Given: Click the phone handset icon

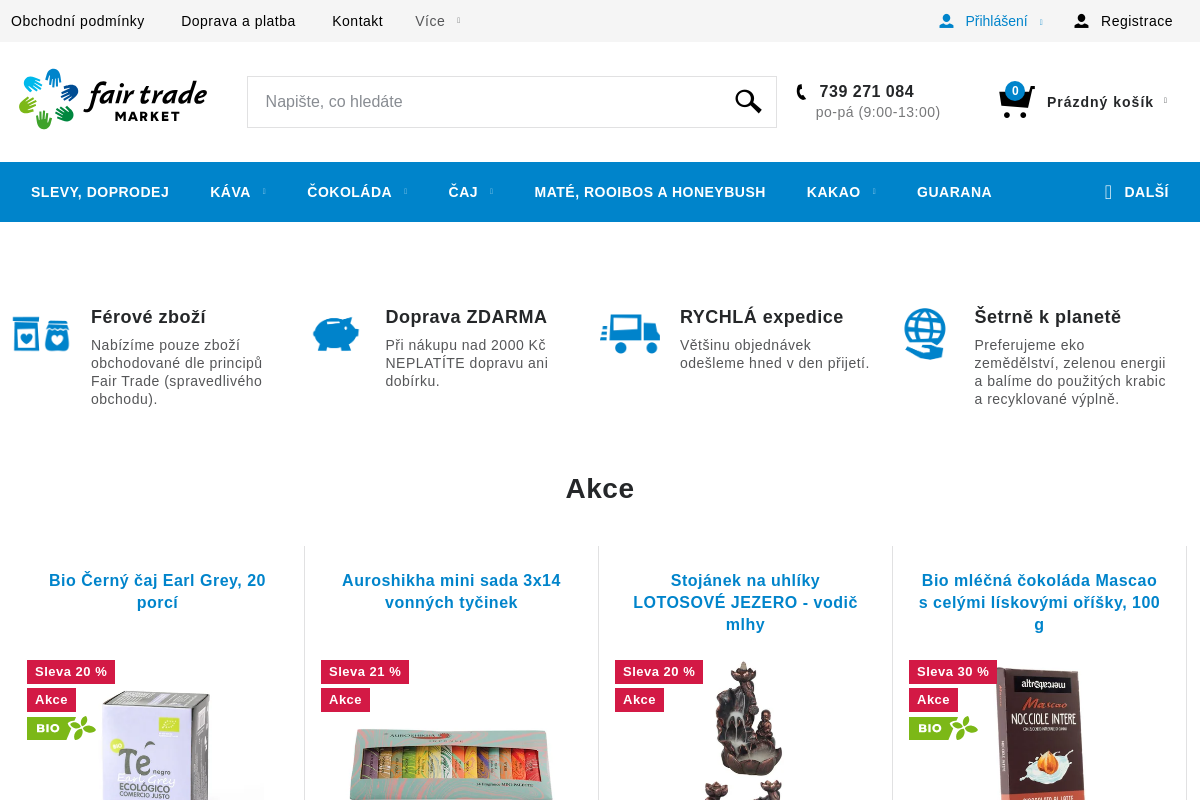Looking at the screenshot, I should pos(801,92).
